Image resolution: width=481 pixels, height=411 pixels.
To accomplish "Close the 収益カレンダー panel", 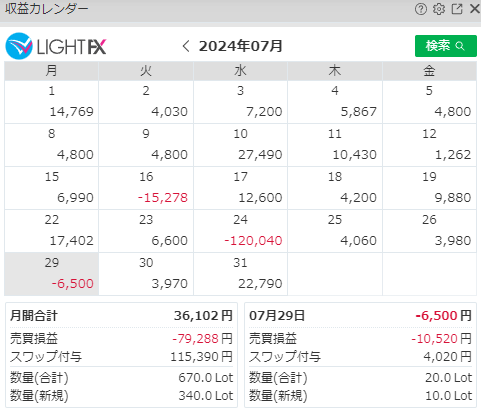I will 474,9.
